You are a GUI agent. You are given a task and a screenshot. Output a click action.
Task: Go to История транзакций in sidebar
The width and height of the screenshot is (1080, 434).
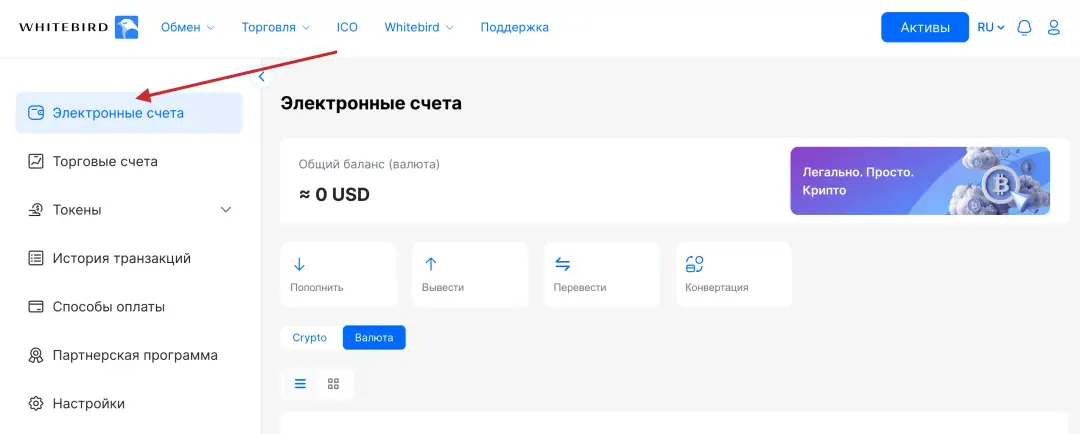click(121, 258)
